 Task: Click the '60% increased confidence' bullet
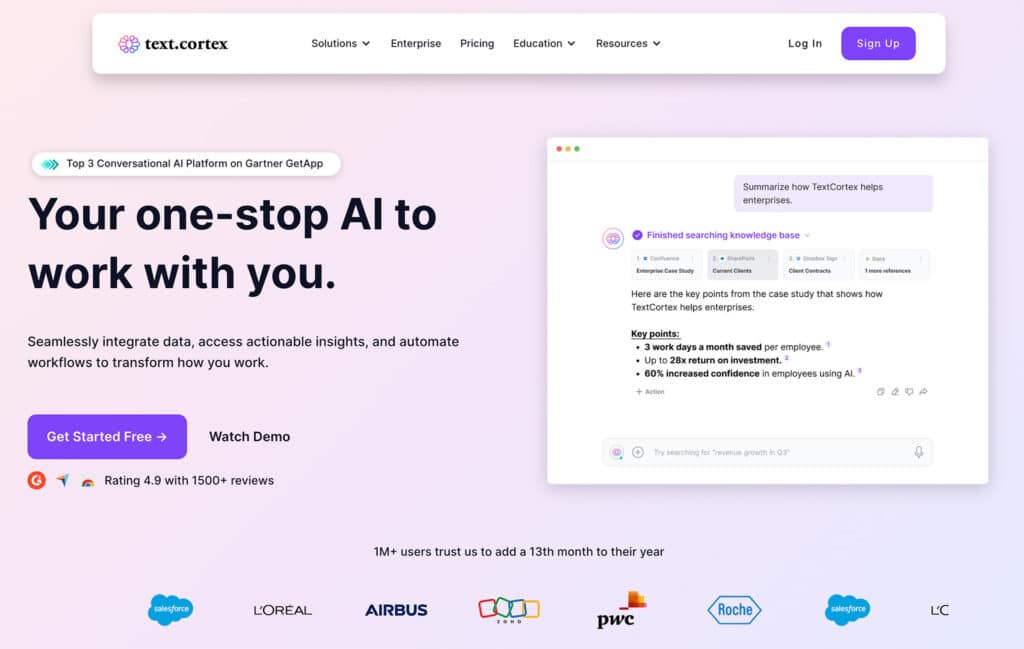click(749, 373)
